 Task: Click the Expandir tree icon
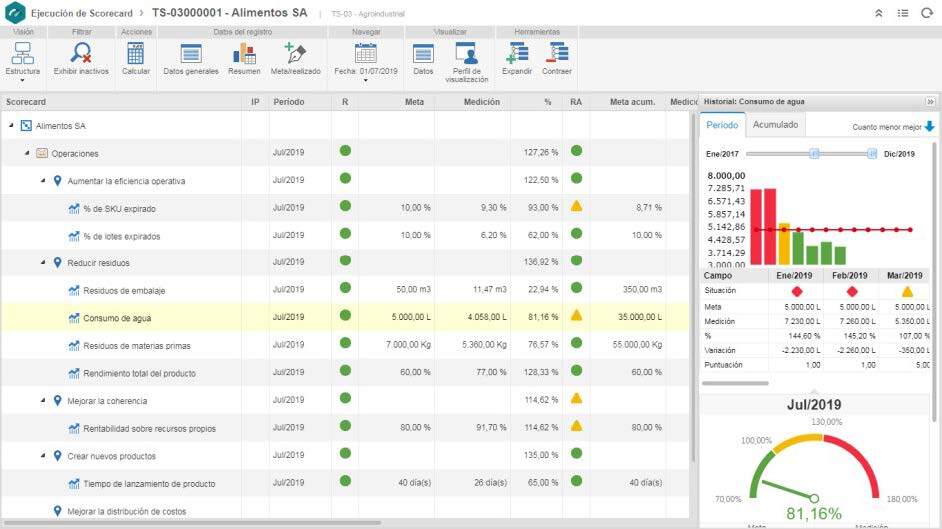(x=517, y=53)
